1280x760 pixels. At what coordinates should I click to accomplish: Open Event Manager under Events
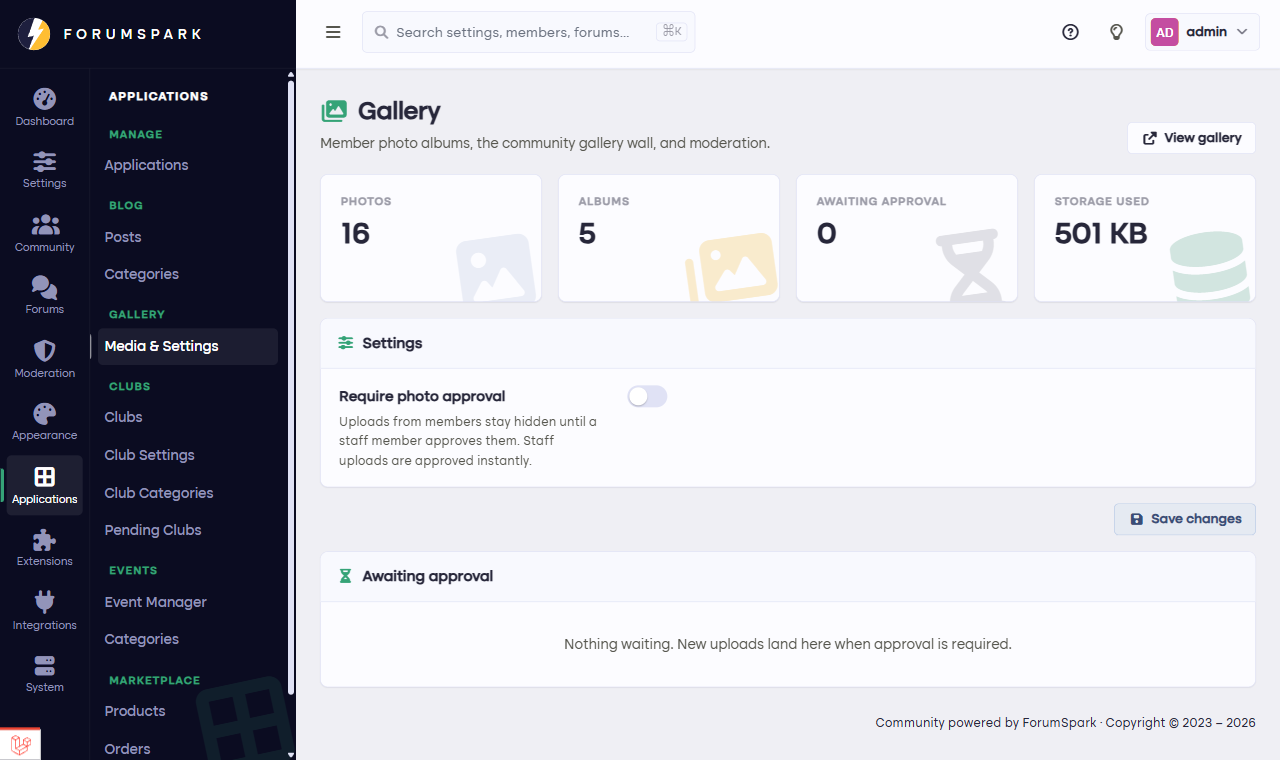coord(156,602)
